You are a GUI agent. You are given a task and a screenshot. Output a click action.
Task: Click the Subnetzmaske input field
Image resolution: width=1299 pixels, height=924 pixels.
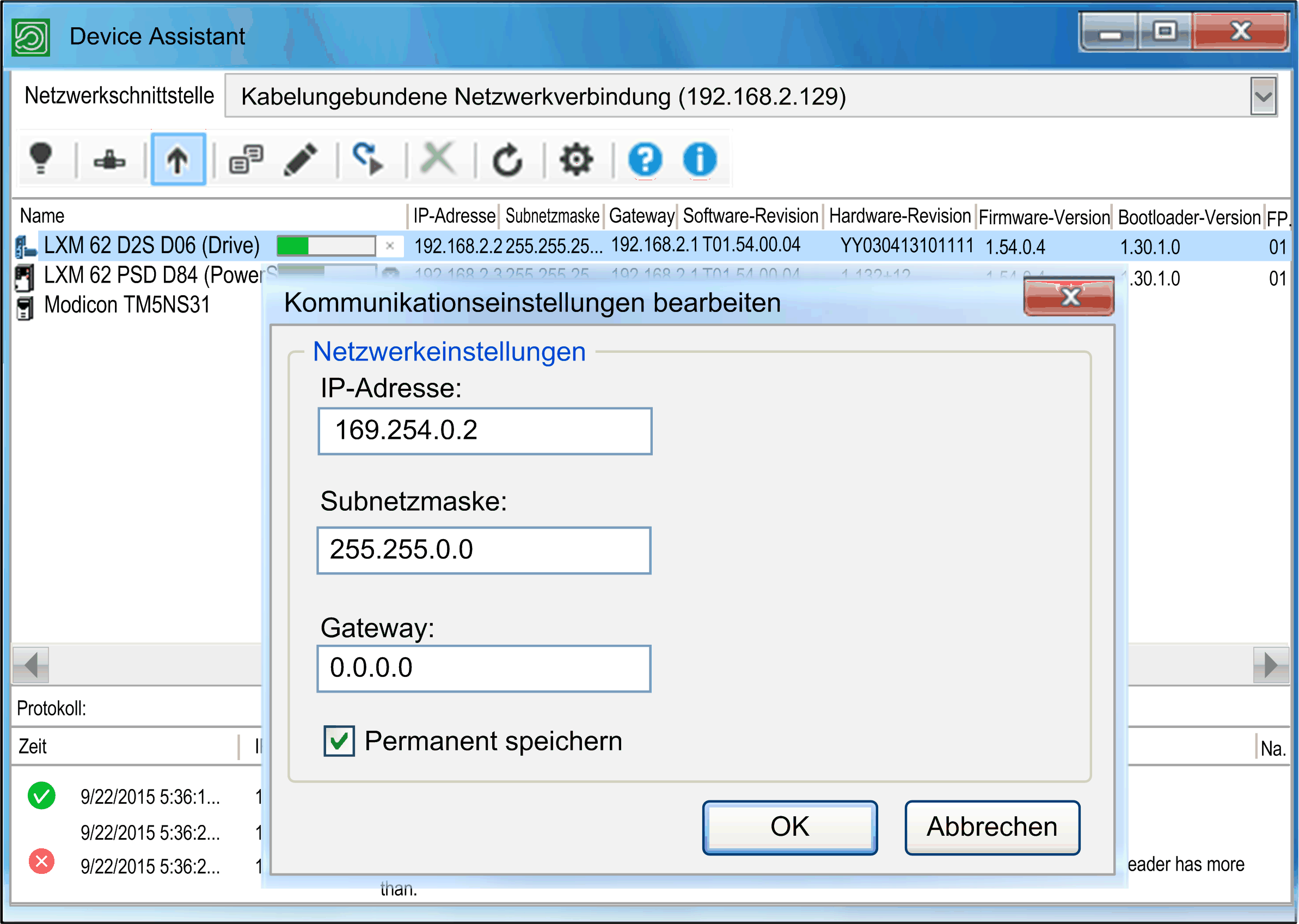coord(484,550)
